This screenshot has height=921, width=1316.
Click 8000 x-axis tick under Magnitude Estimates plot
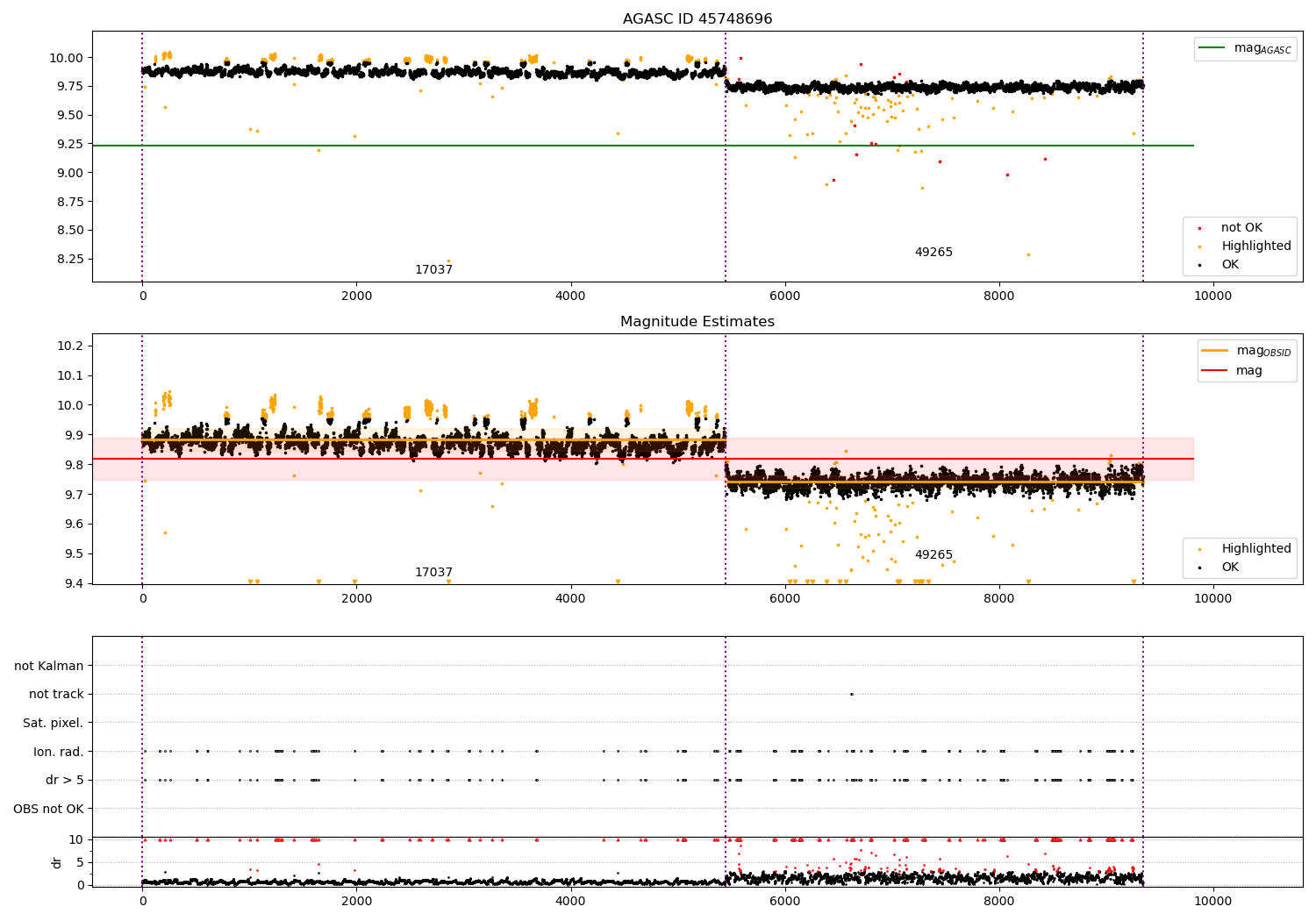pyautogui.click(x=999, y=598)
